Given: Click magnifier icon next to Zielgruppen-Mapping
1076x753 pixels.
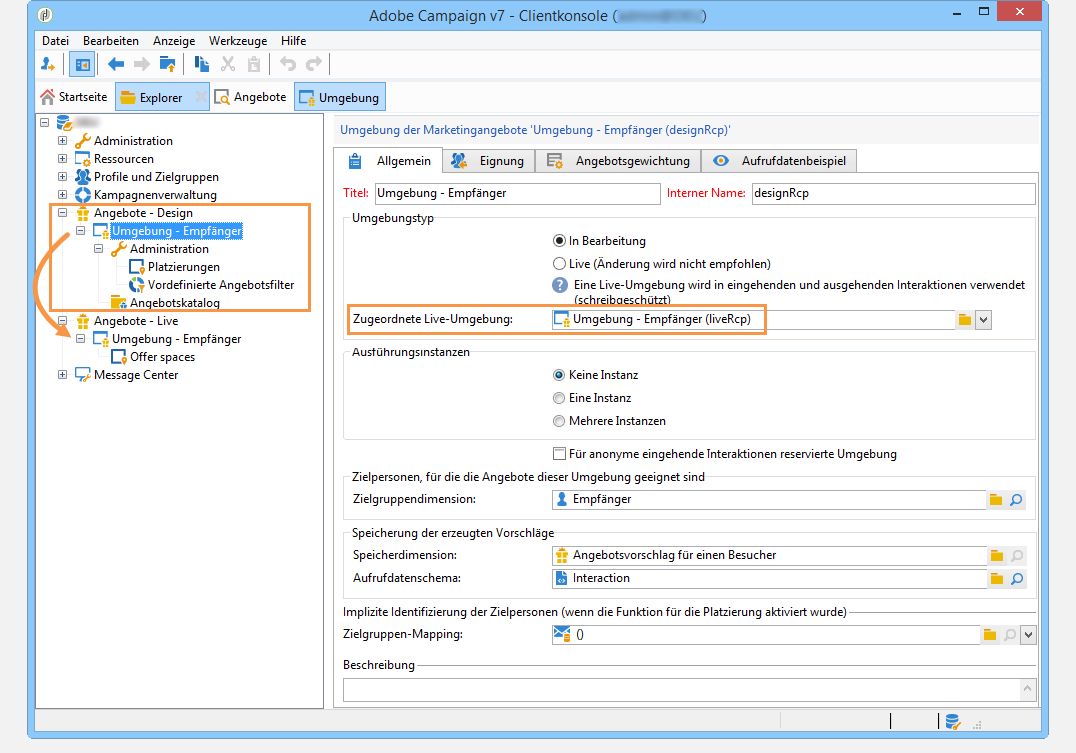Looking at the screenshot, I should (x=1010, y=635).
